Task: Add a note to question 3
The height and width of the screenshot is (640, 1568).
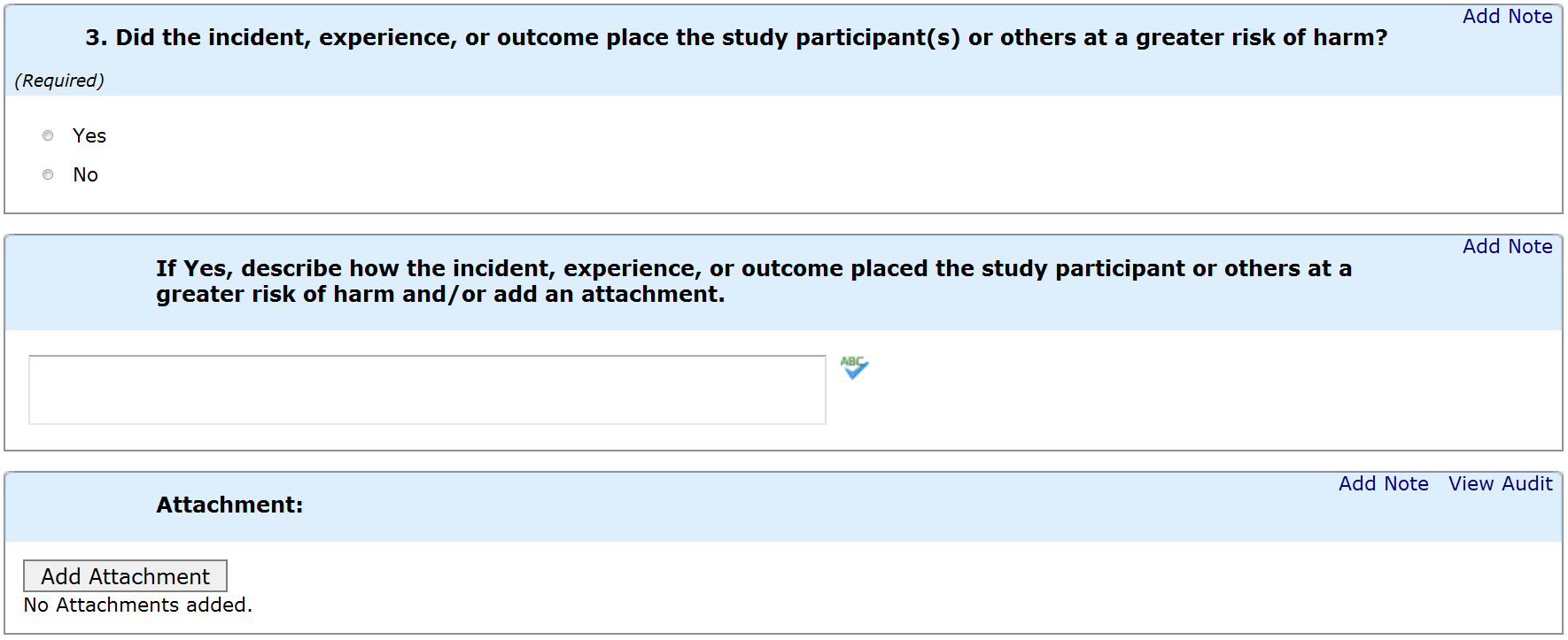Action: click(x=1507, y=17)
